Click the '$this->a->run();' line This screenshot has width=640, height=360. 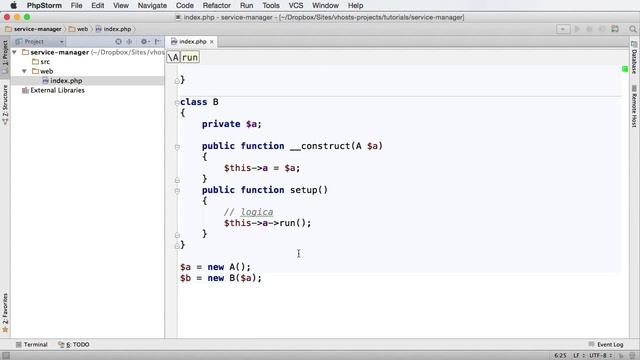tap(267, 223)
